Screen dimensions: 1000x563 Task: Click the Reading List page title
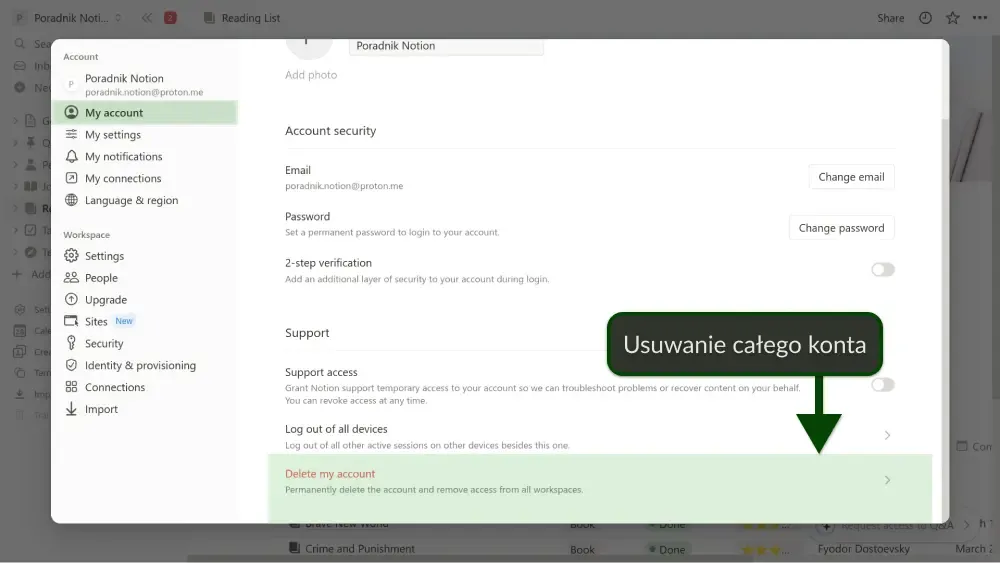251,18
